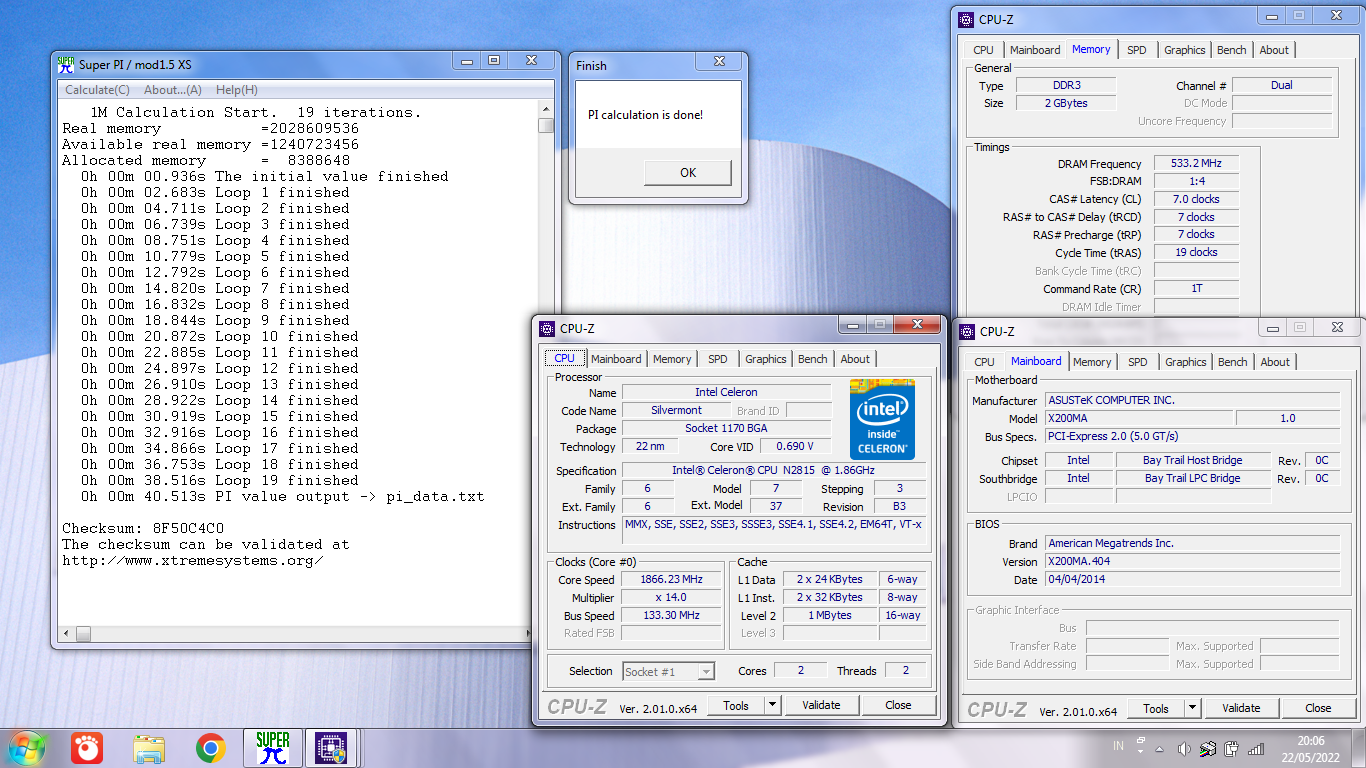
Task: Click Super PI horizontal scrollbar left arrow
Action: [67, 634]
